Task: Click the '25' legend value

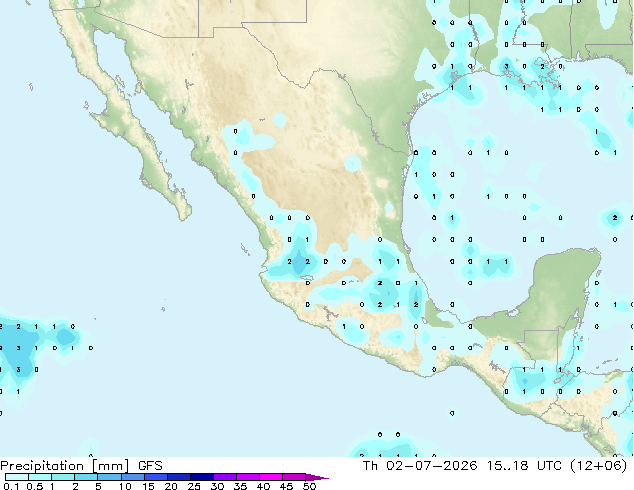Action: pos(194,486)
